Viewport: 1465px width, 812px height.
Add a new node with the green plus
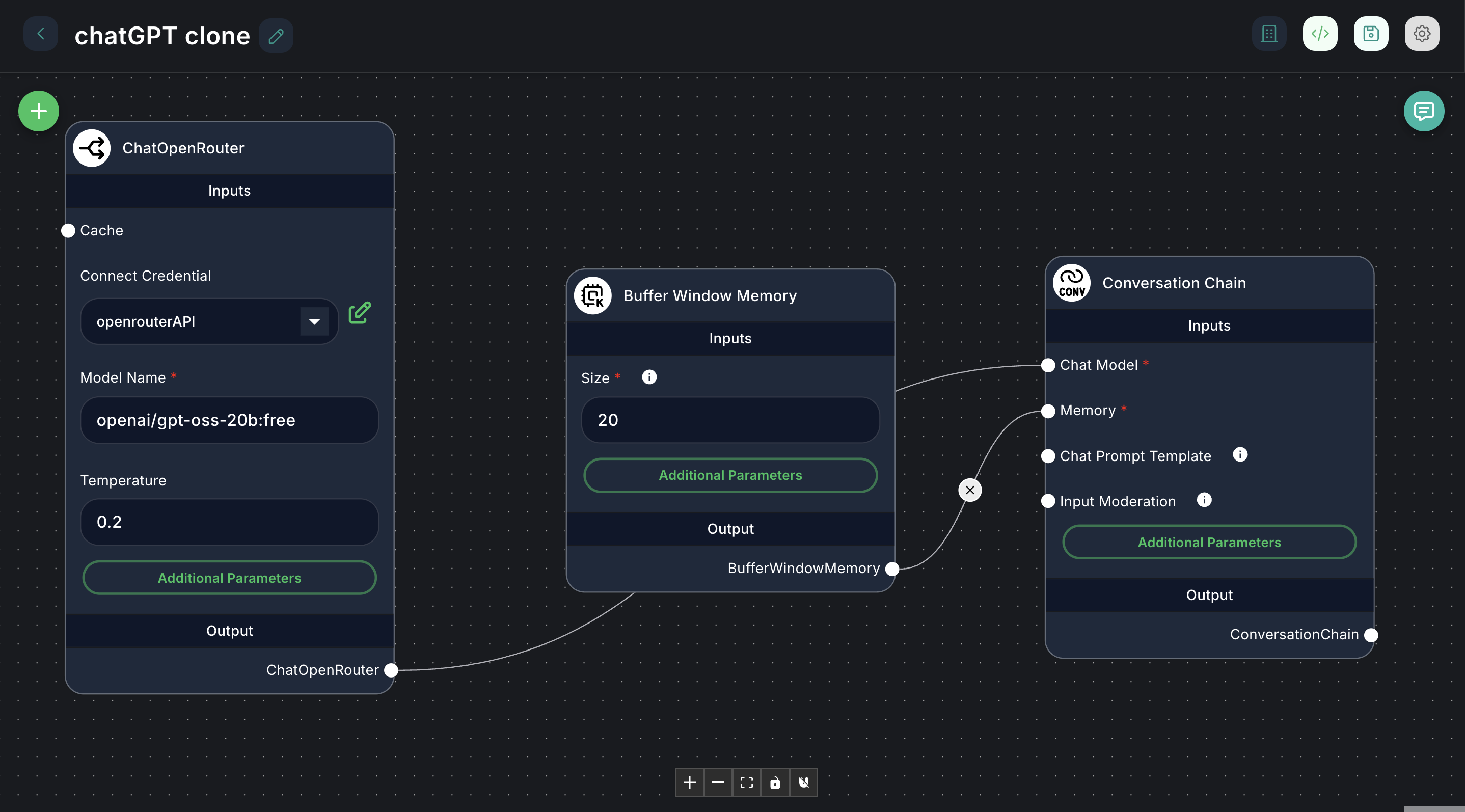pos(38,111)
